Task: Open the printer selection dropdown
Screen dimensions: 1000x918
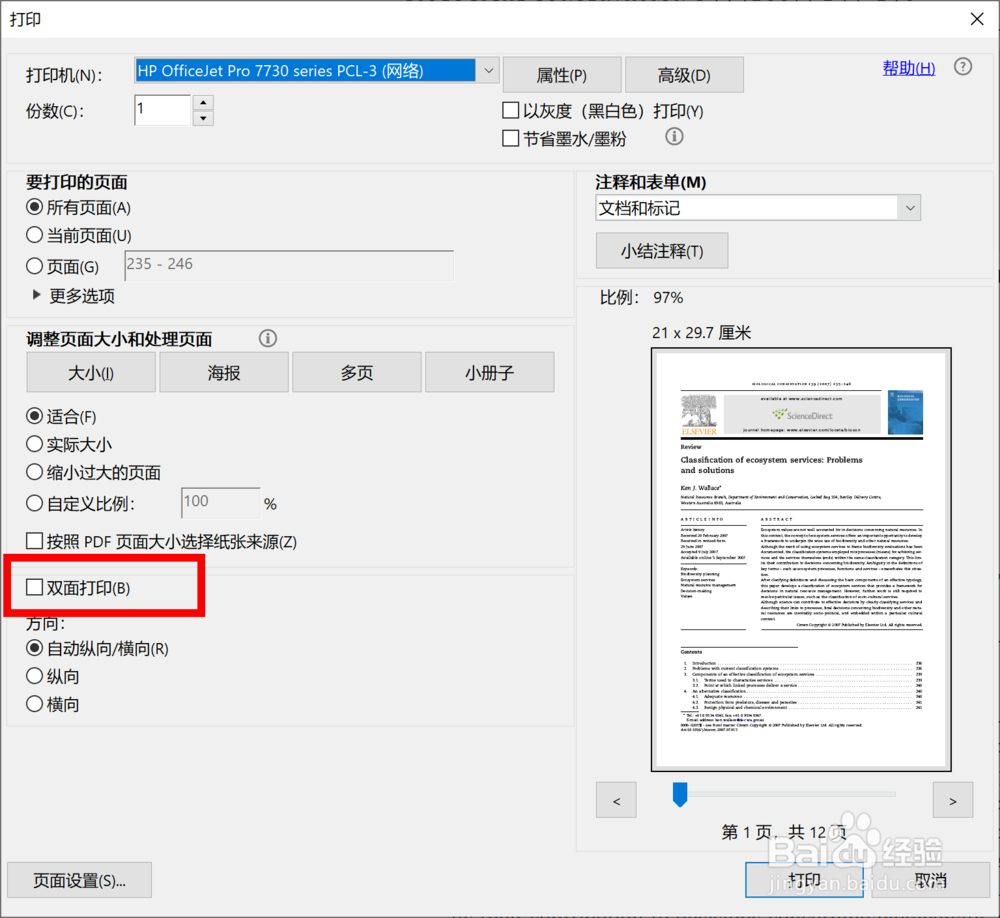Action: (488, 70)
